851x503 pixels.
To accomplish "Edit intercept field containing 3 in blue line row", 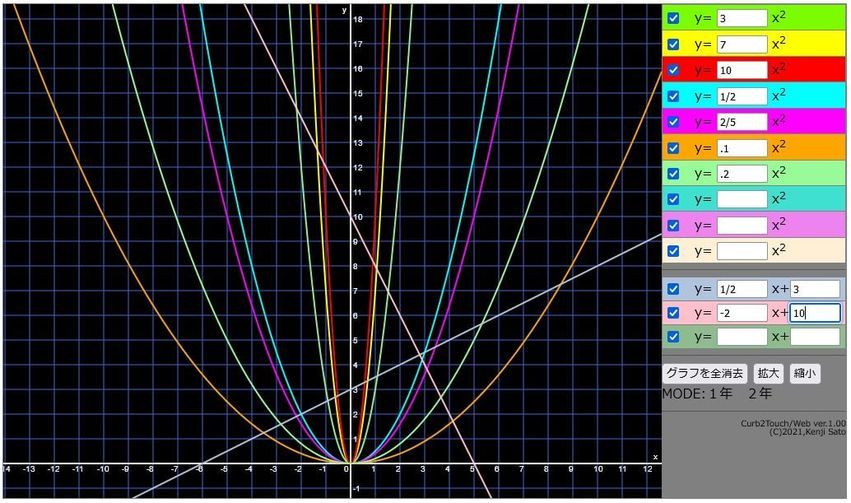I will coord(815,289).
